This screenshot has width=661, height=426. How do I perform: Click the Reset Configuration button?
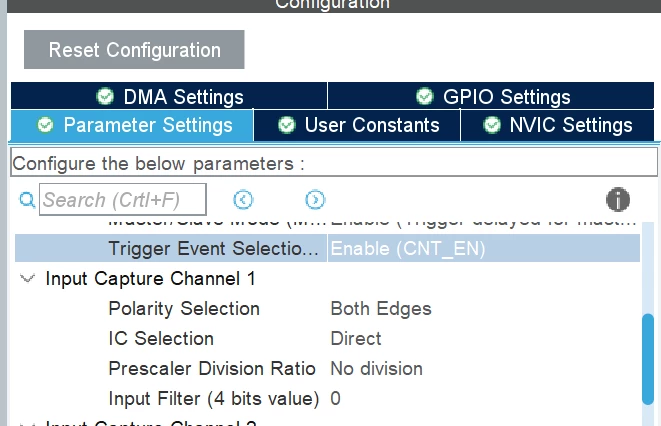coord(134,49)
